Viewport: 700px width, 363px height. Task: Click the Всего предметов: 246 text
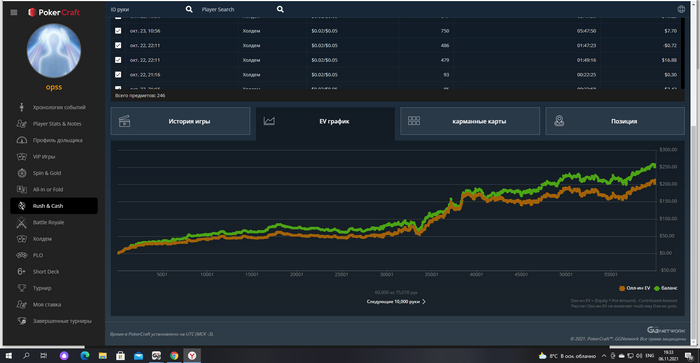140,96
